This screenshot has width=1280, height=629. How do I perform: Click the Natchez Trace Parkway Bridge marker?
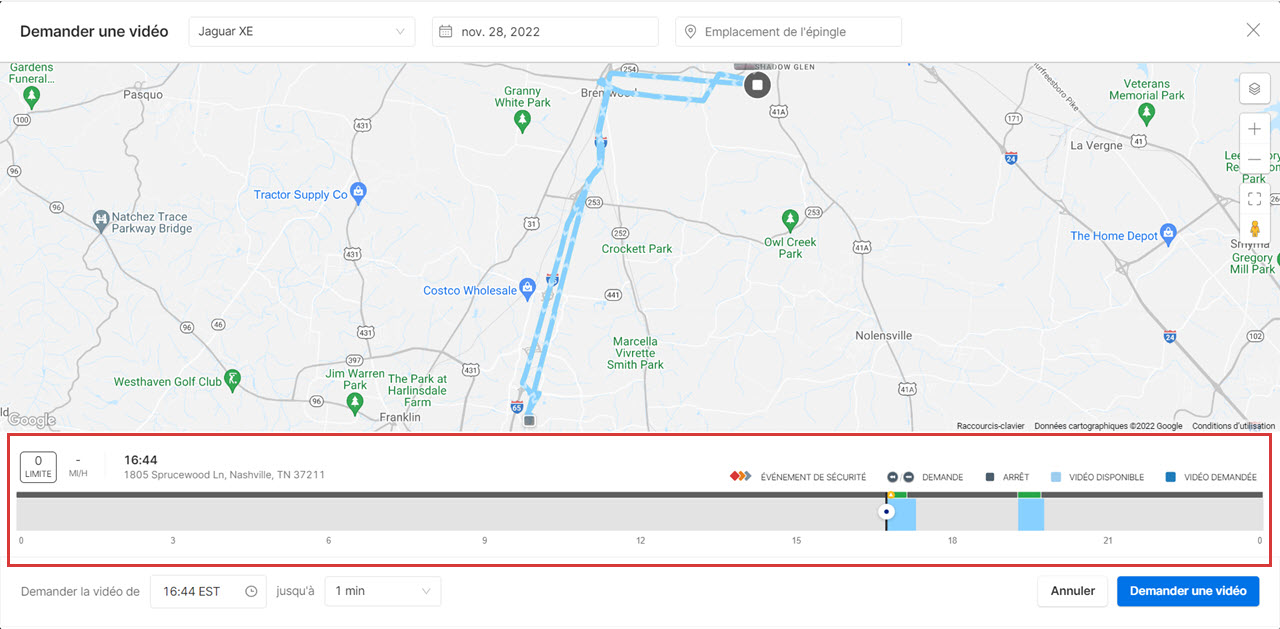point(100,218)
